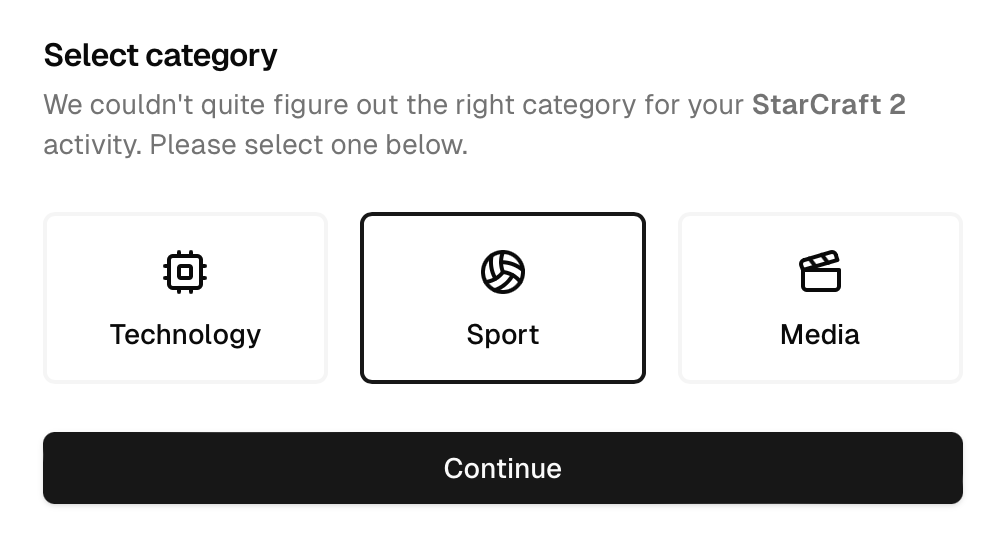The image size is (1006, 544).
Task: Choose the Media category card
Action: pos(821,298)
